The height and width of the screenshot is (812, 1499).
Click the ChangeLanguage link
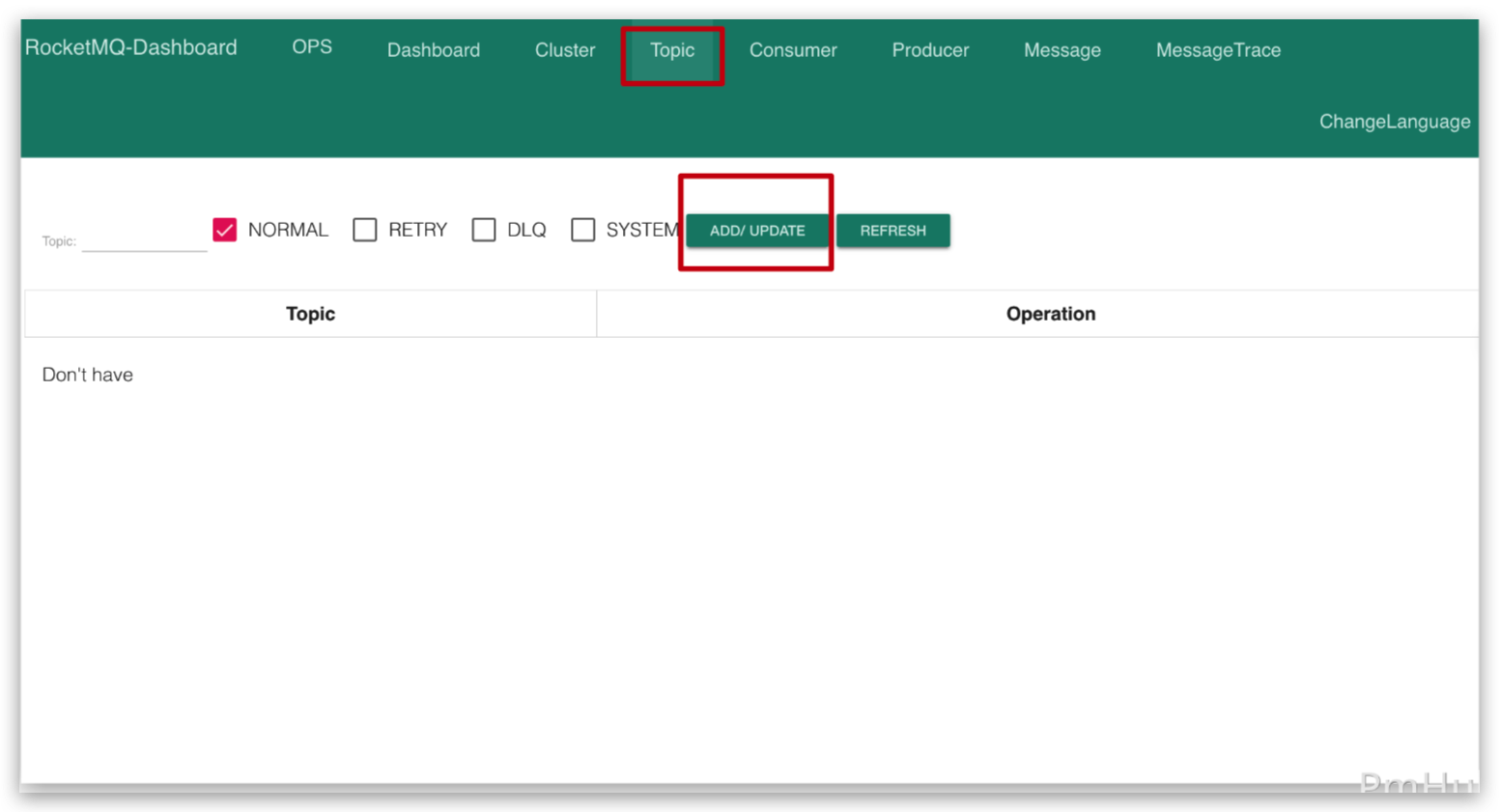[x=1394, y=122]
